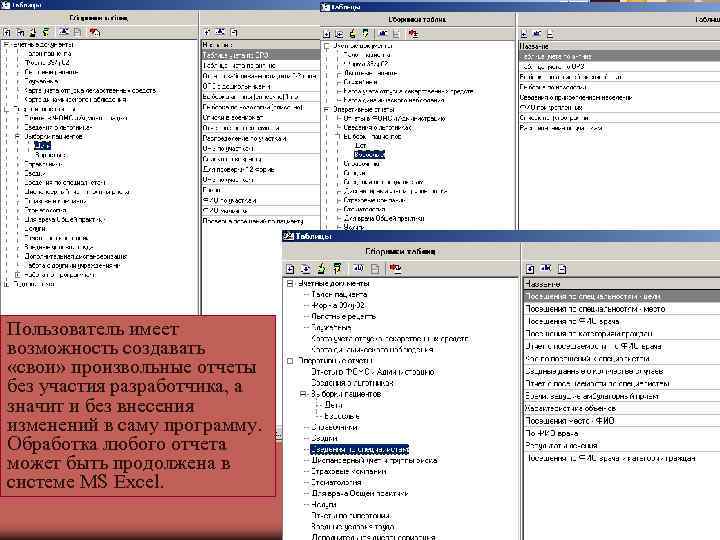This screenshot has width=720, height=540.
Task: Select 'Талон пациента' in the front window tree
Action: point(339,294)
